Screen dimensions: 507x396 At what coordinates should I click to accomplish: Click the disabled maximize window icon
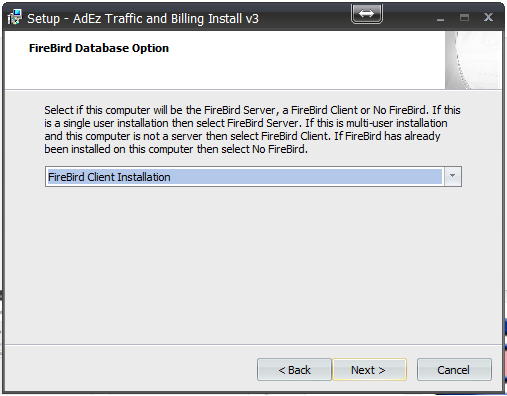click(464, 17)
